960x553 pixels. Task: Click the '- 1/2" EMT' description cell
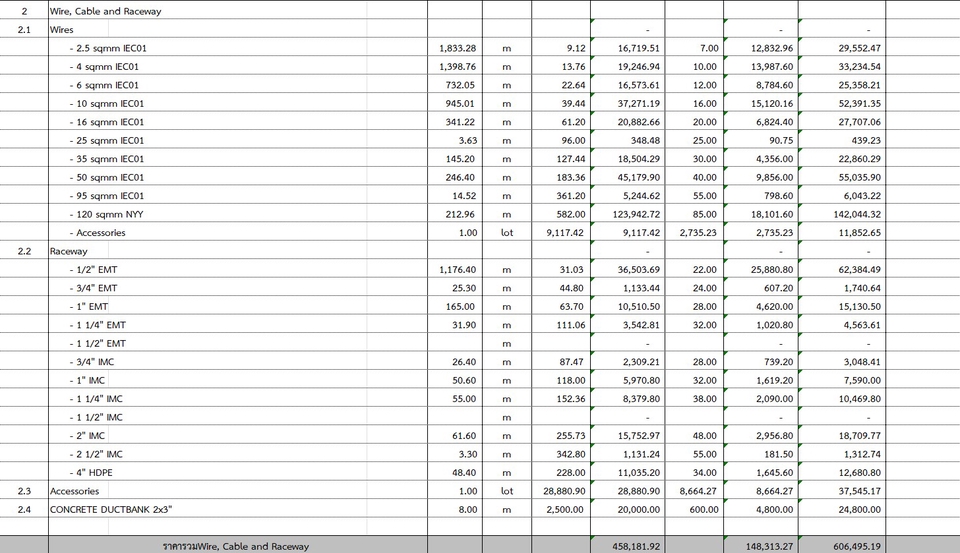(x=93, y=270)
